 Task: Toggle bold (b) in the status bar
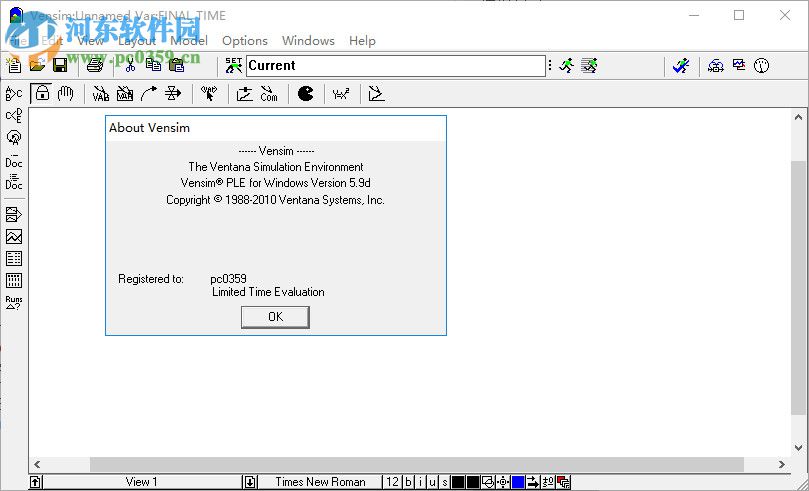pos(408,482)
